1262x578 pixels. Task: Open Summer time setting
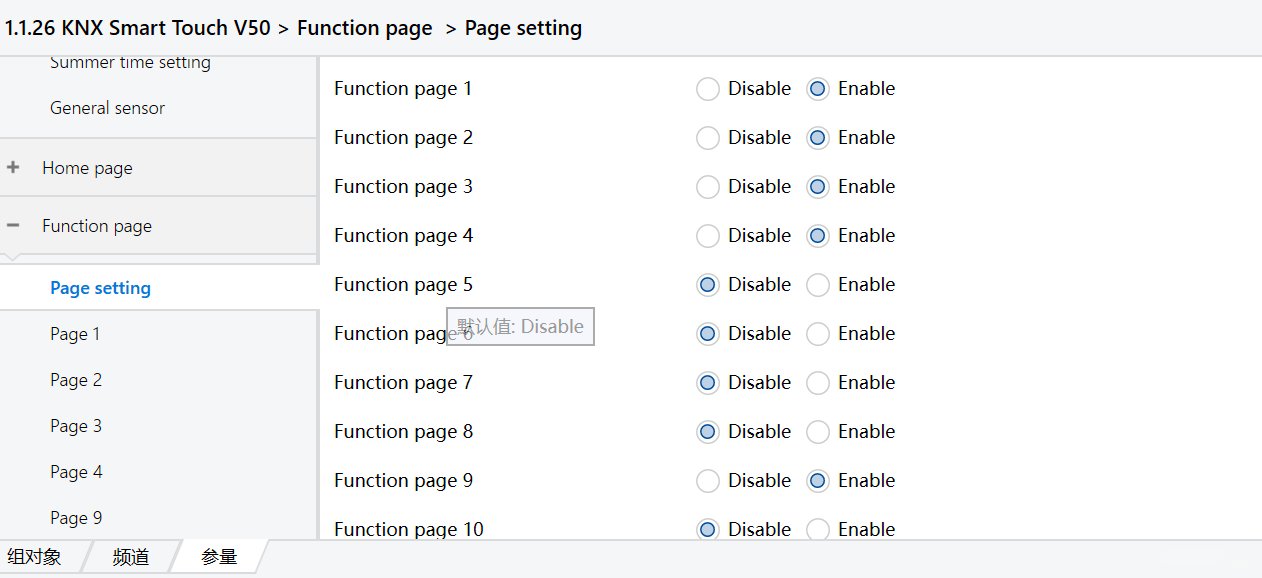tap(130, 63)
